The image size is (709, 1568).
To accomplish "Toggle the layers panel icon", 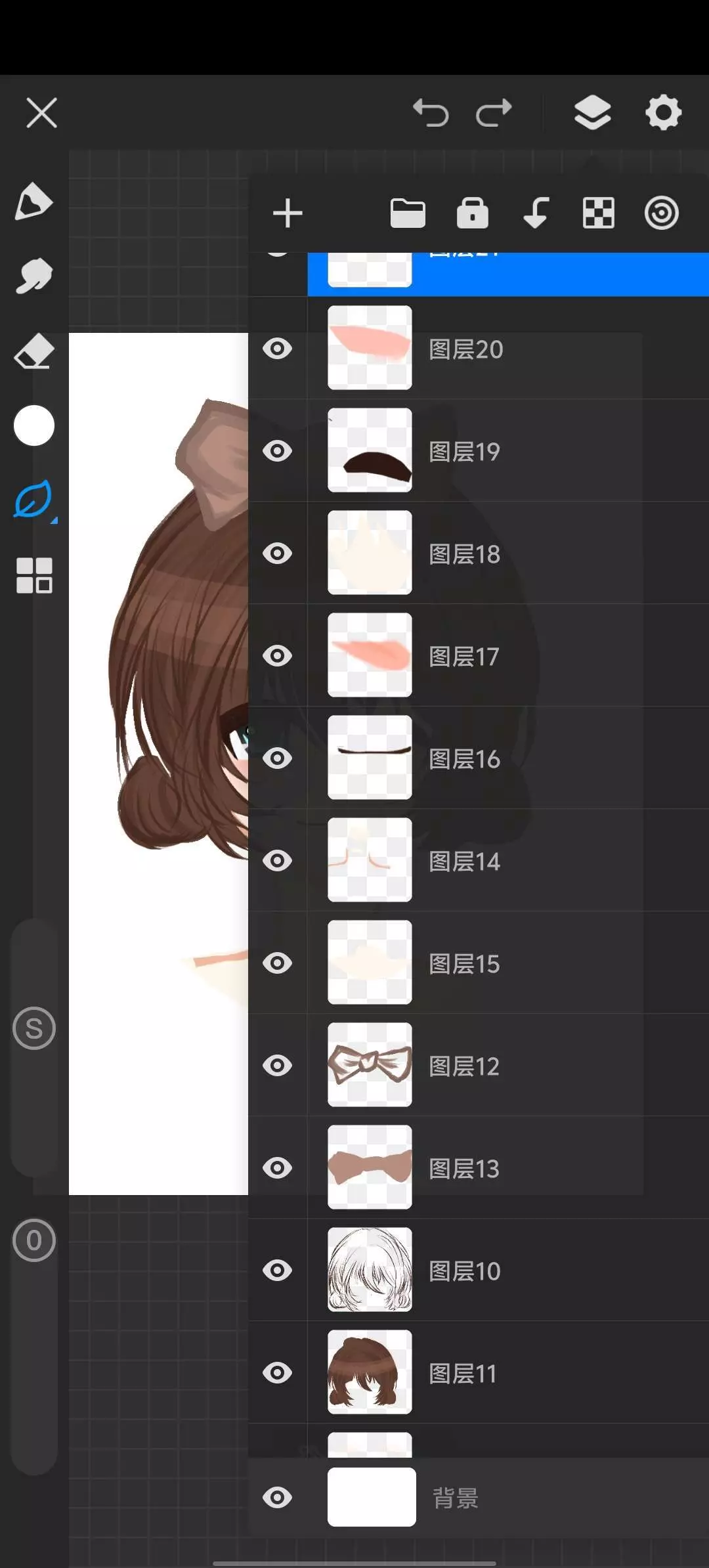I will click(592, 113).
